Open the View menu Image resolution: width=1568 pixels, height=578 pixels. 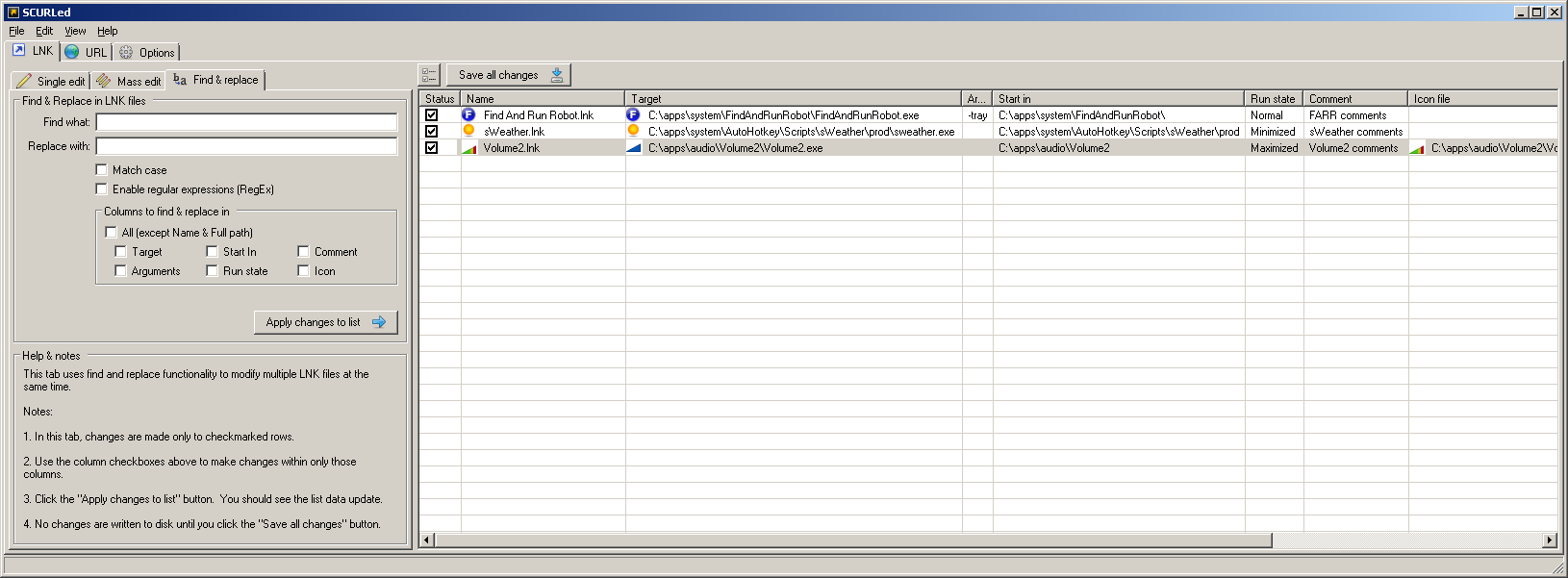(x=75, y=31)
